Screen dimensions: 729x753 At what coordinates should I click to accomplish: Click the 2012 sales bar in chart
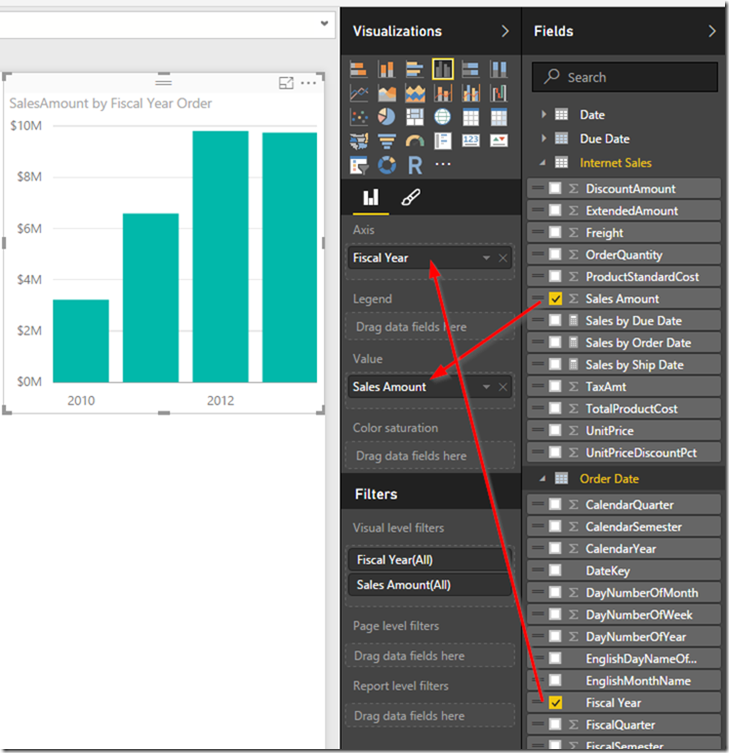tap(220, 256)
